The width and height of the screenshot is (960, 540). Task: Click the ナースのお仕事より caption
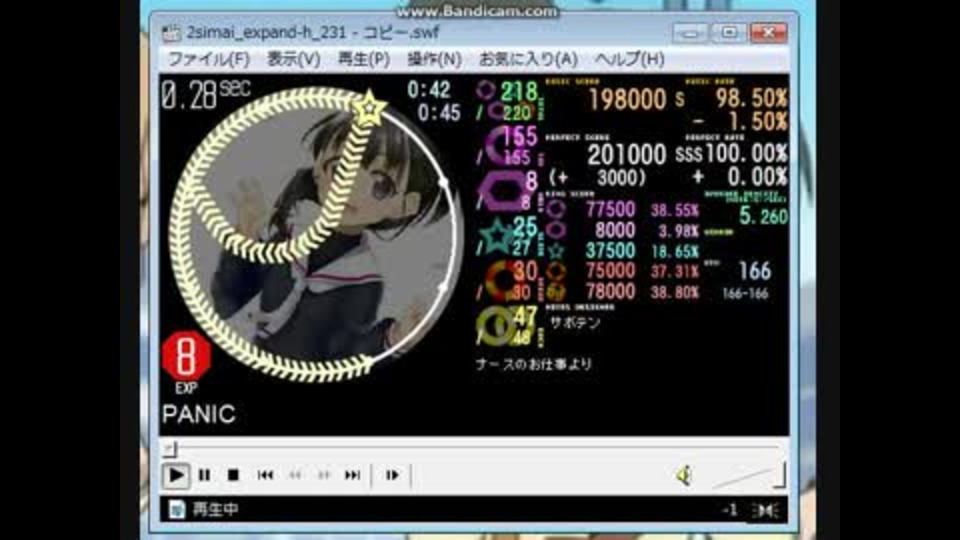[534, 364]
